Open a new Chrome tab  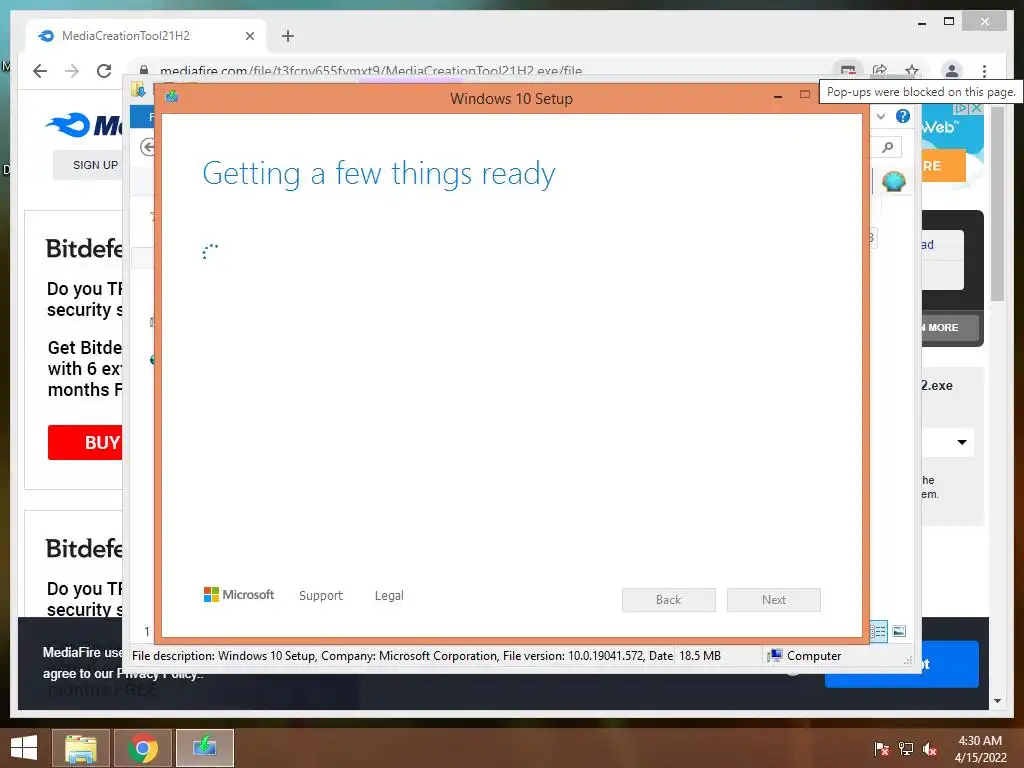(288, 36)
